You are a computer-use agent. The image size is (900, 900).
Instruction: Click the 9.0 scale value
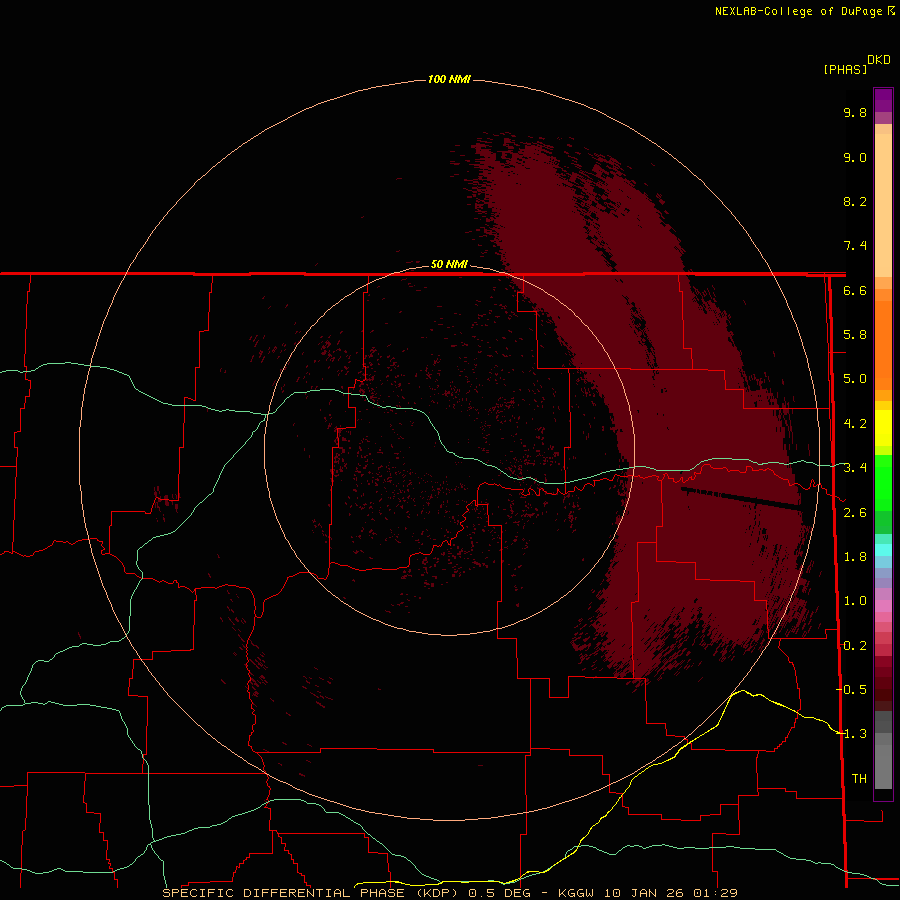pos(855,157)
